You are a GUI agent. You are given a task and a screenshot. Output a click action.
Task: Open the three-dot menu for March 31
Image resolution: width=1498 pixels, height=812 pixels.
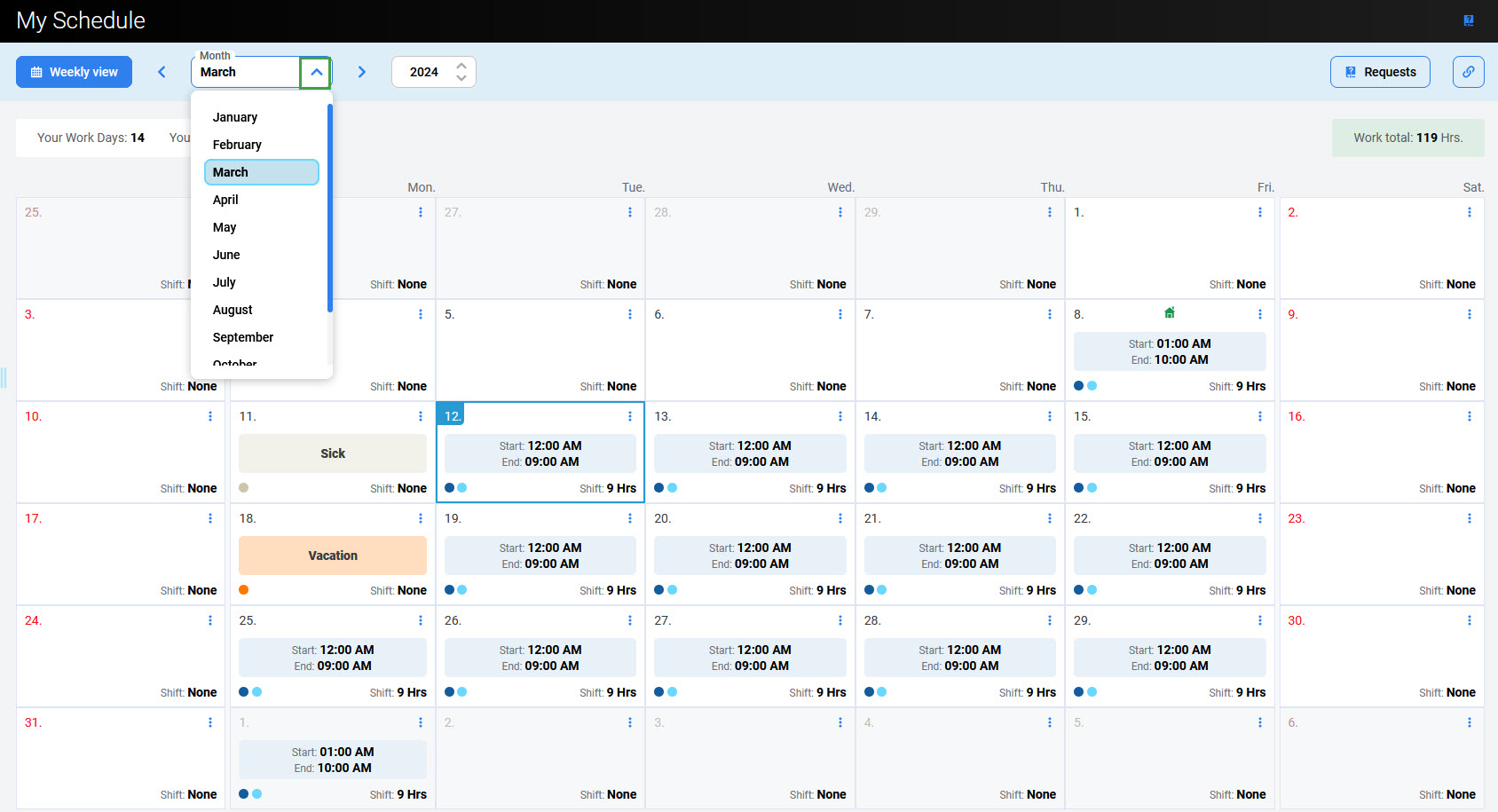click(x=210, y=722)
